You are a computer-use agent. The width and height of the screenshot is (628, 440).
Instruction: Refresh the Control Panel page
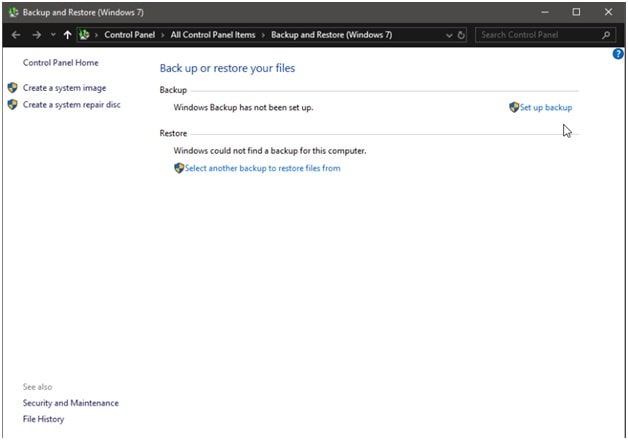tap(461, 35)
